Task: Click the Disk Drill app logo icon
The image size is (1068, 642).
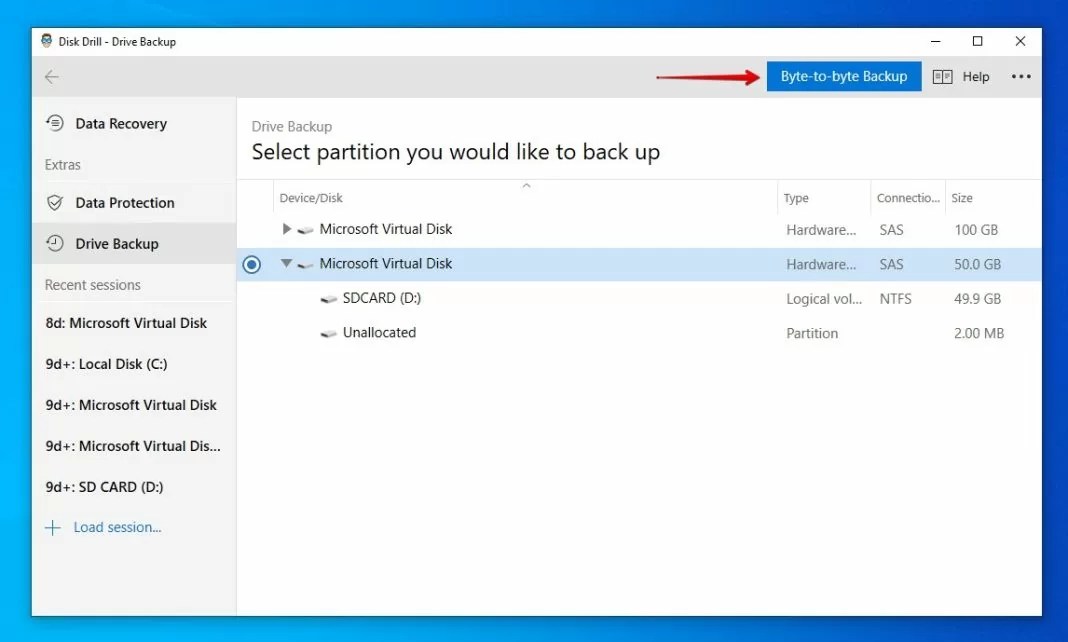Action: coord(46,41)
